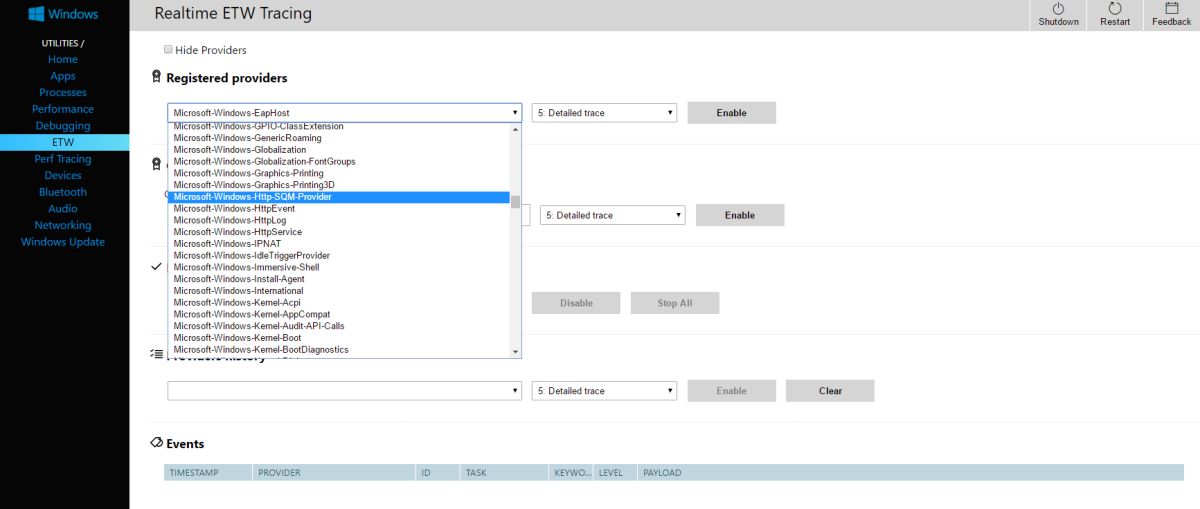Open the Feedback icon

pyautogui.click(x=1172, y=8)
